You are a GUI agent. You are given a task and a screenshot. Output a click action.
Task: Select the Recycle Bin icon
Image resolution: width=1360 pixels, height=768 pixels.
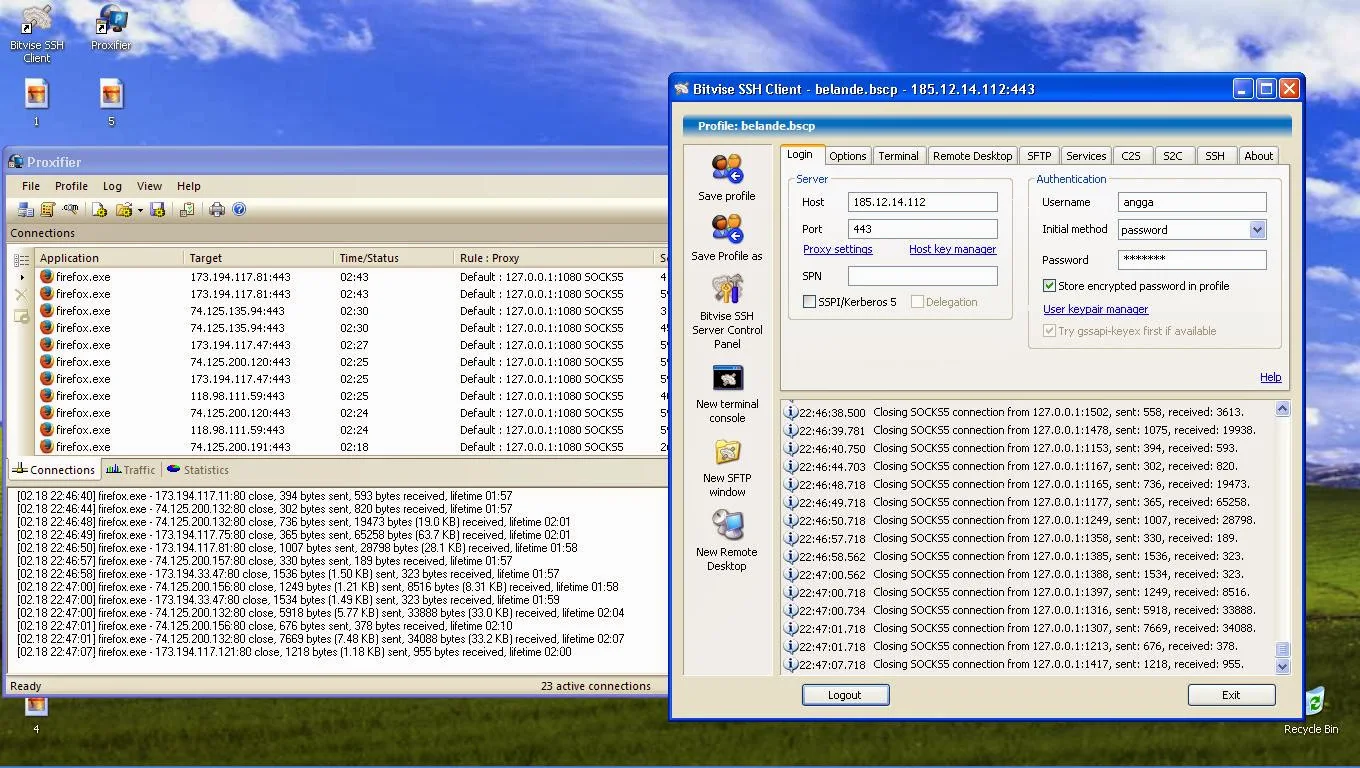click(1311, 710)
